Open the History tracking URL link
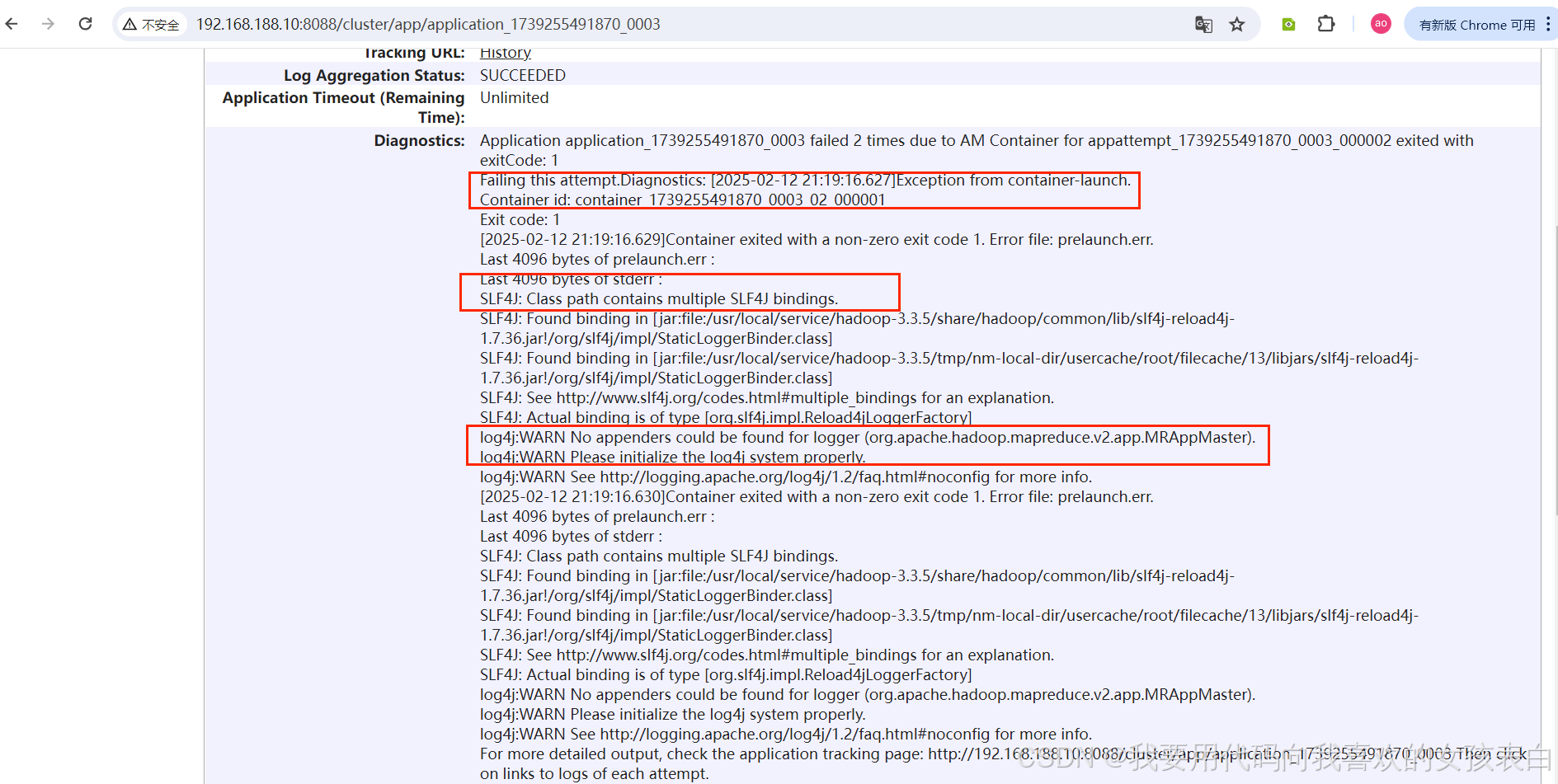The height and width of the screenshot is (784, 1558). [505, 52]
